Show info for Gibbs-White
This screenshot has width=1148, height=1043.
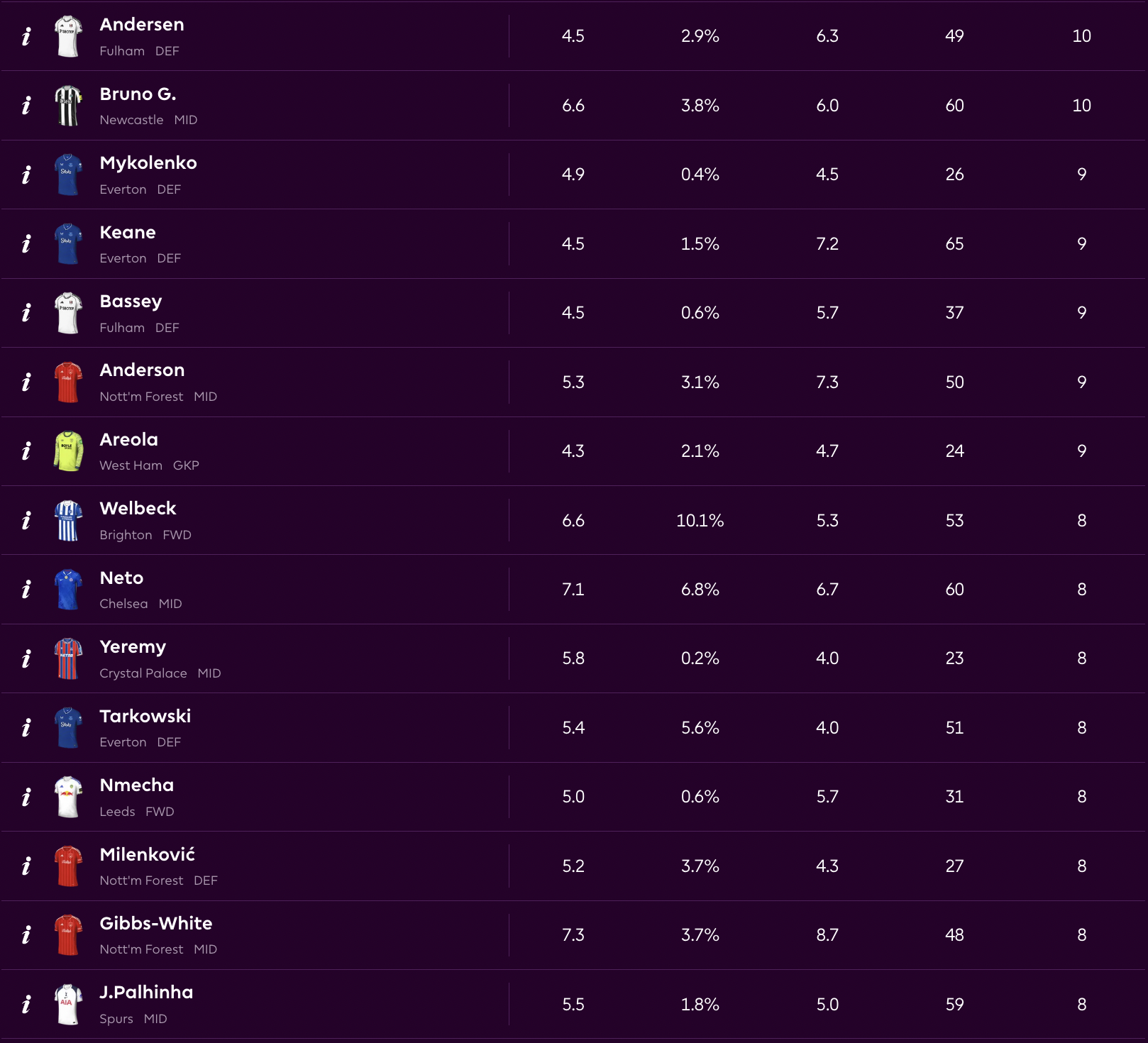(26, 935)
